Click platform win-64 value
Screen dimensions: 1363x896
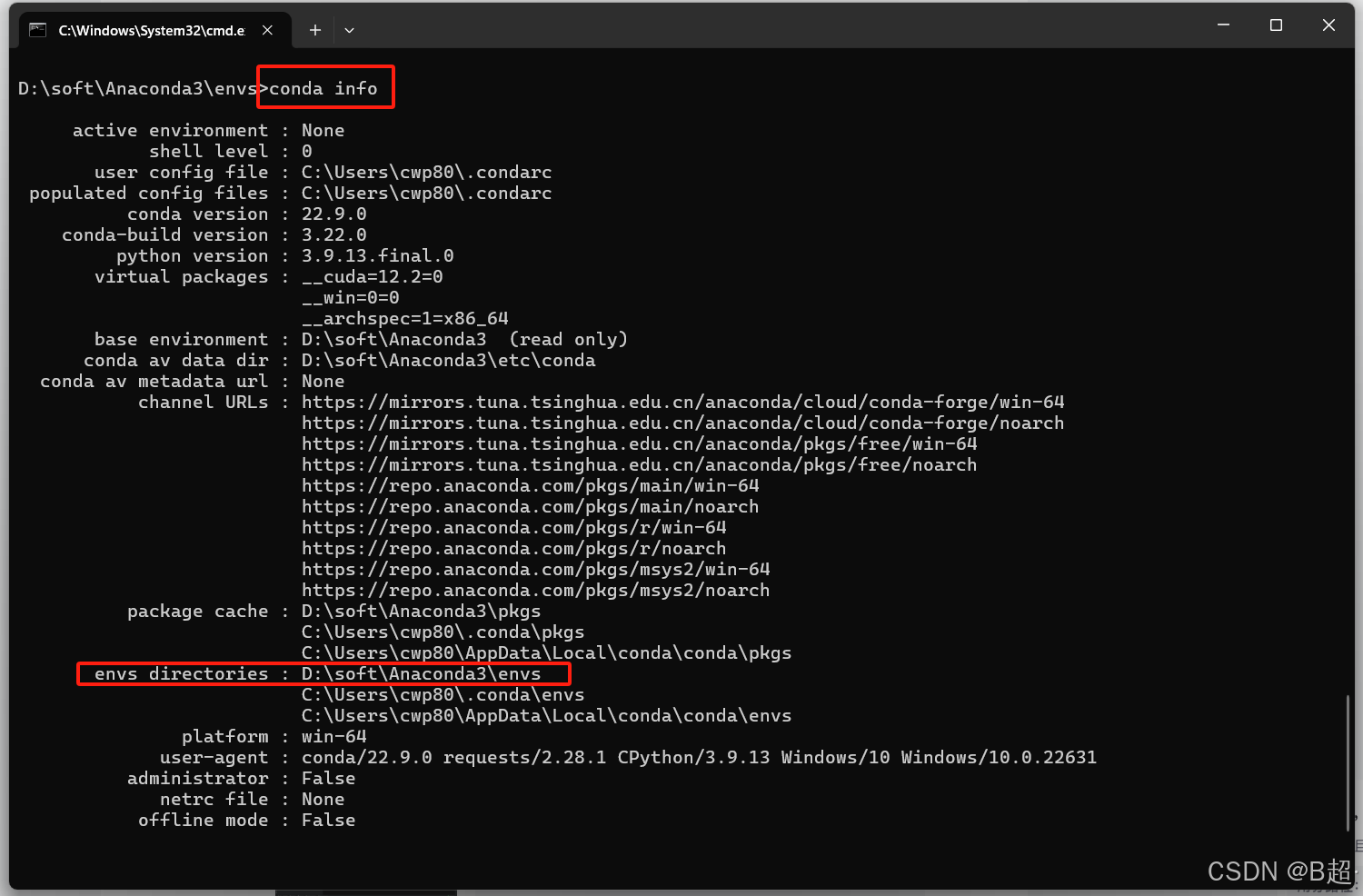(334, 736)
